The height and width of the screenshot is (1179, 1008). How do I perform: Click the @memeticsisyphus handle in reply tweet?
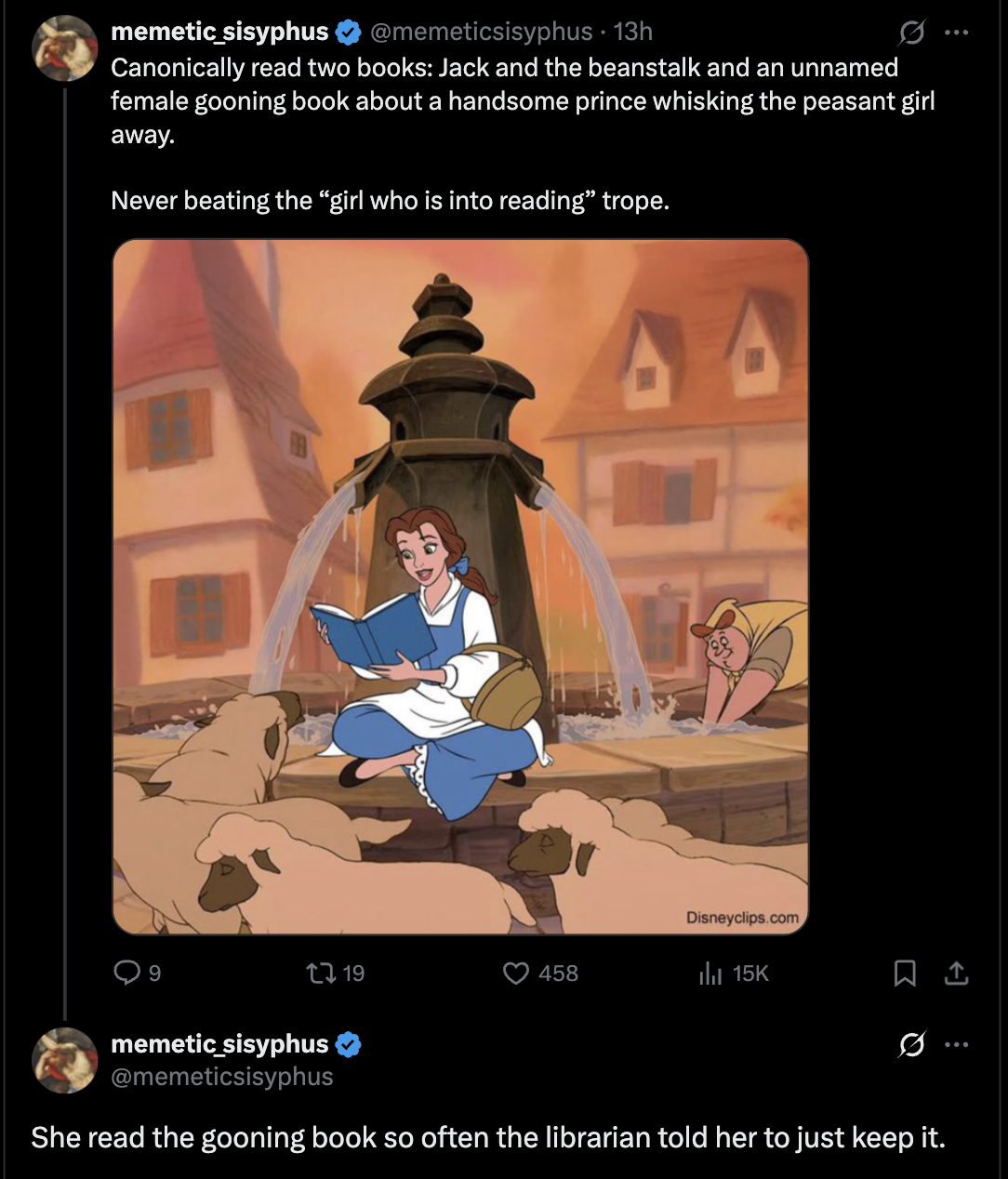click(222, 1077)
